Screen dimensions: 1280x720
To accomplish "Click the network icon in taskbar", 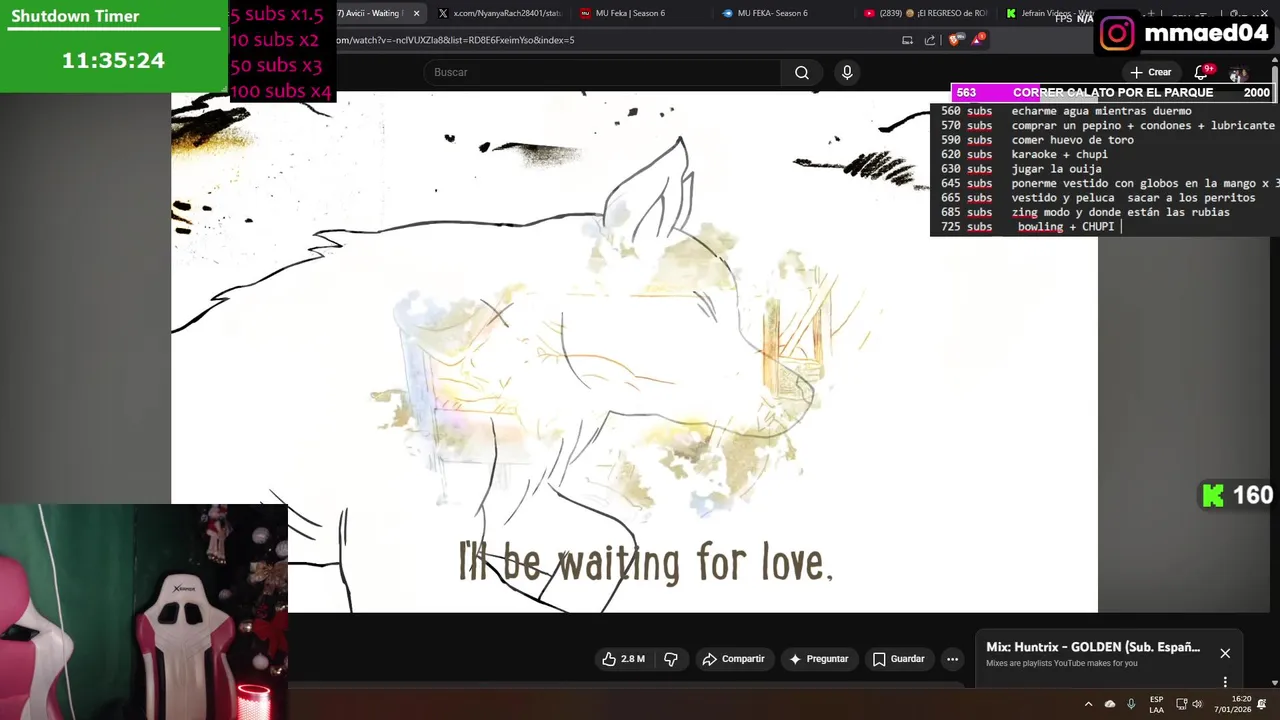I will pyautogui.click(x=1181, y=704).
